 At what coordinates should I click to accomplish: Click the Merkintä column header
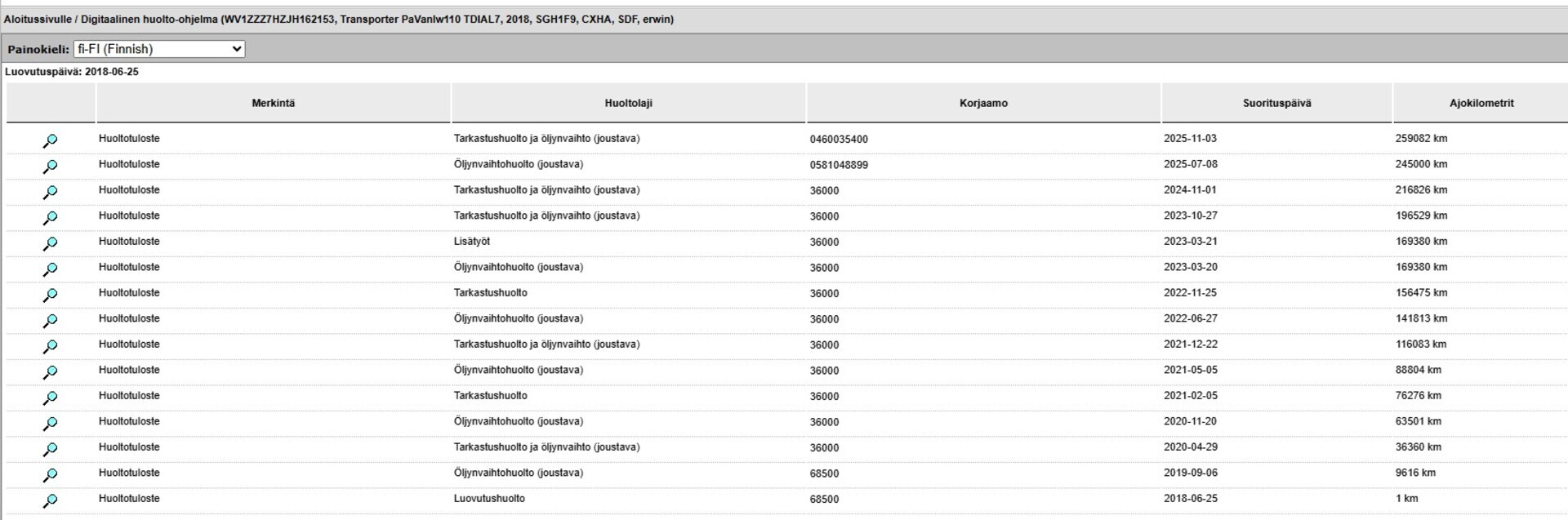tap(273, 104)
